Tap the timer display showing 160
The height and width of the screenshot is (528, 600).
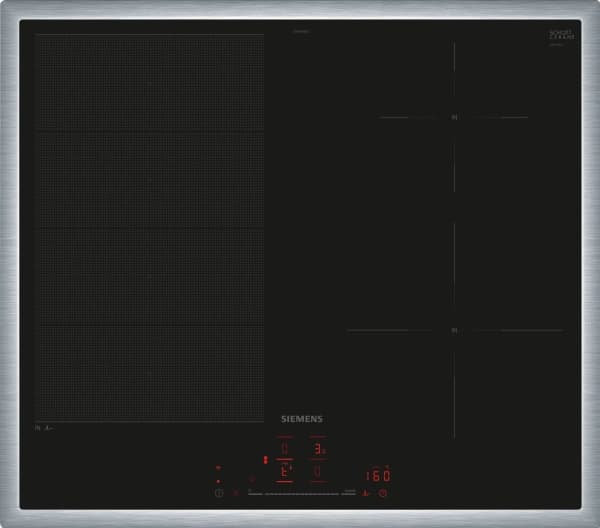tap(377, 475)
